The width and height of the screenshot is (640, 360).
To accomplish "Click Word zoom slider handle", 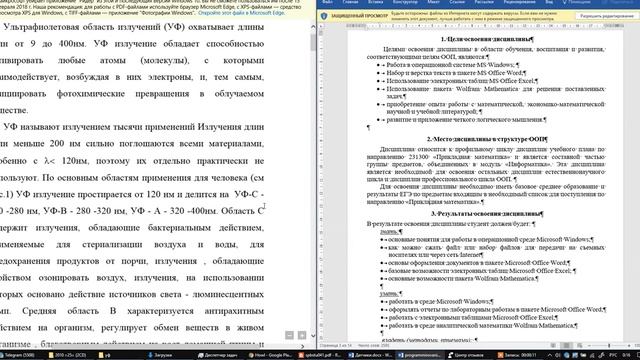I will coord(609,345).
